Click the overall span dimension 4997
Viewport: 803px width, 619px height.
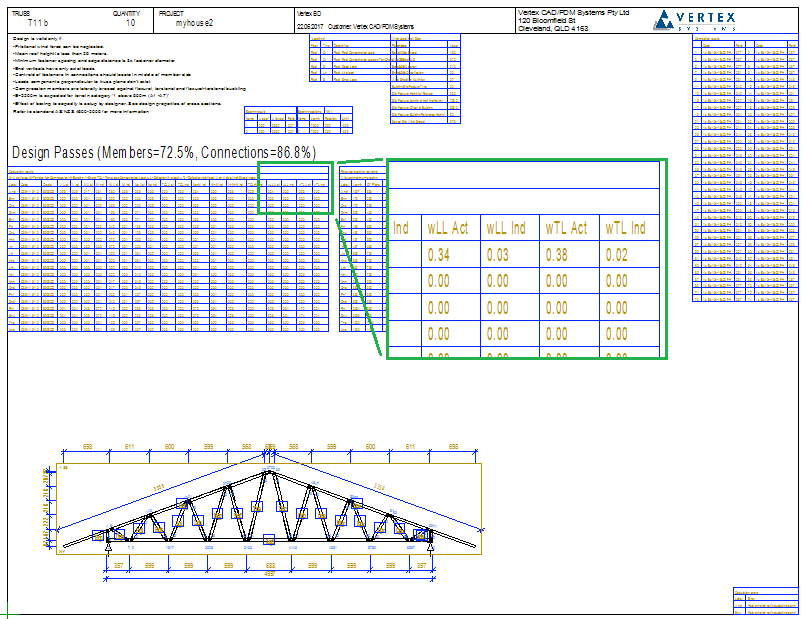[x=269, y=574]
